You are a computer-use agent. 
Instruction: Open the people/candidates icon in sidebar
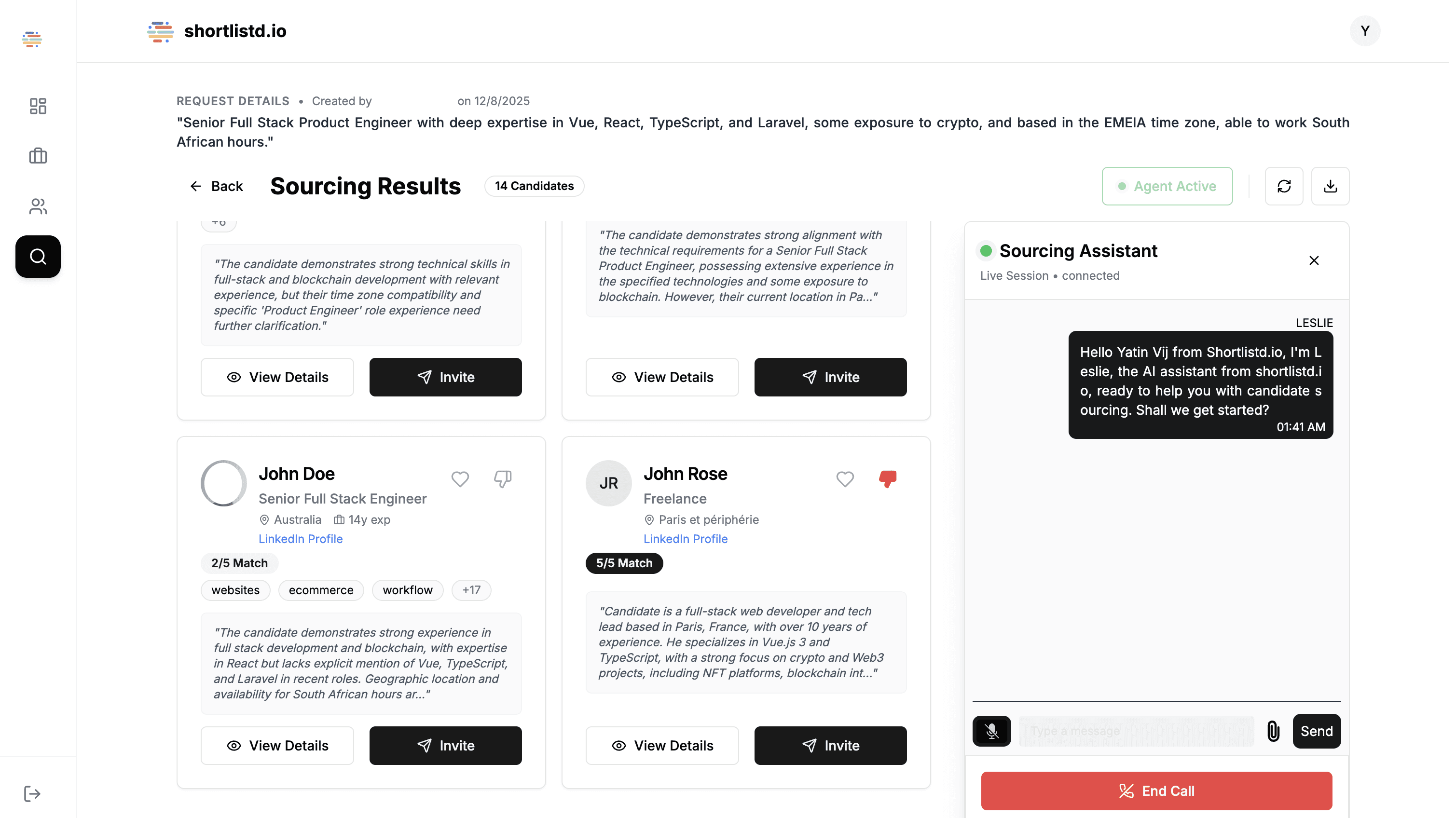click(x=38, y=206)
